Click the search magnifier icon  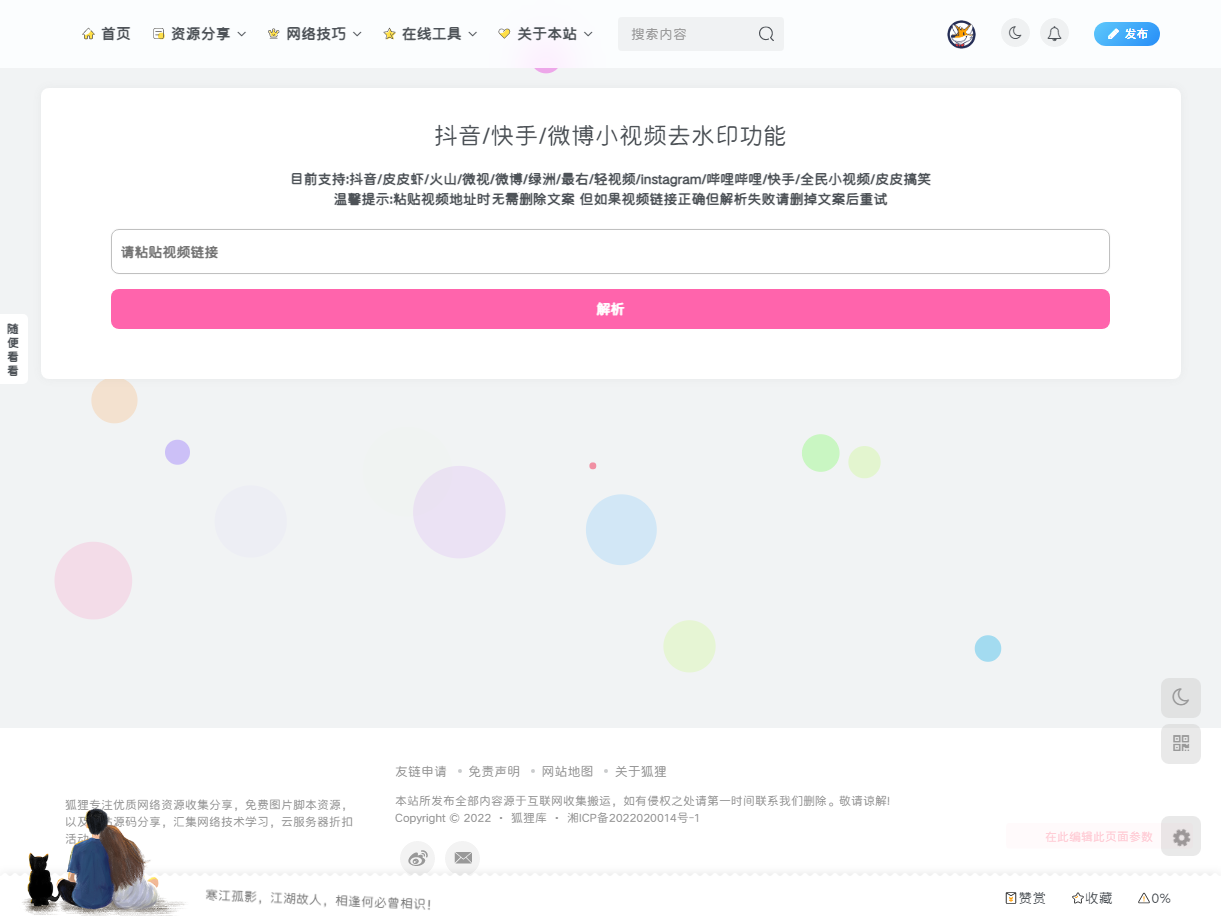click(766, 34)
